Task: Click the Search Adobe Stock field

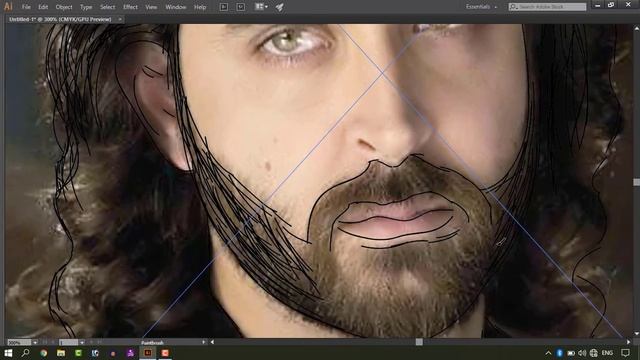Action: [x=547, y=7]
